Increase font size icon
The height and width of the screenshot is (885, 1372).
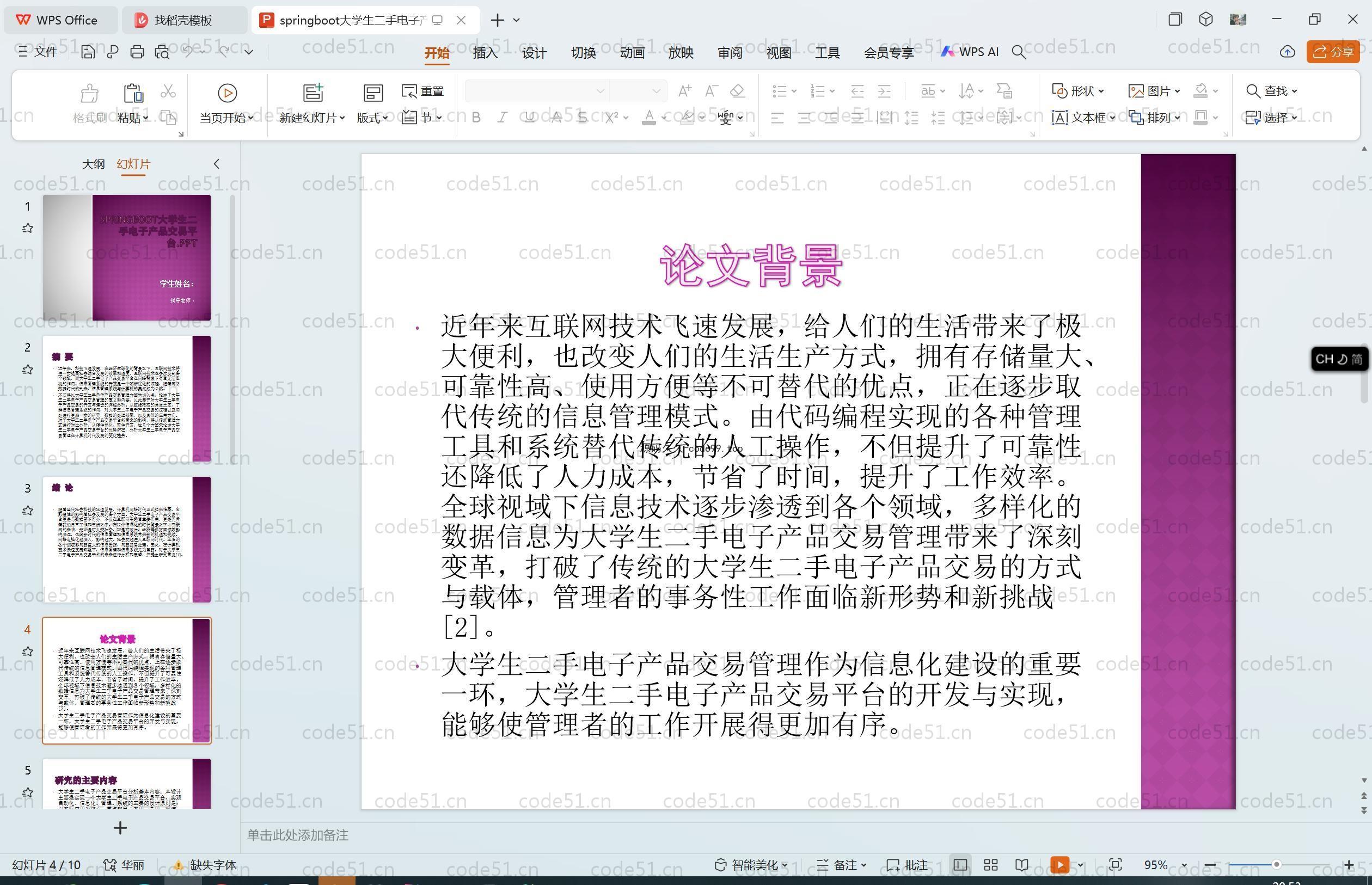684,91
